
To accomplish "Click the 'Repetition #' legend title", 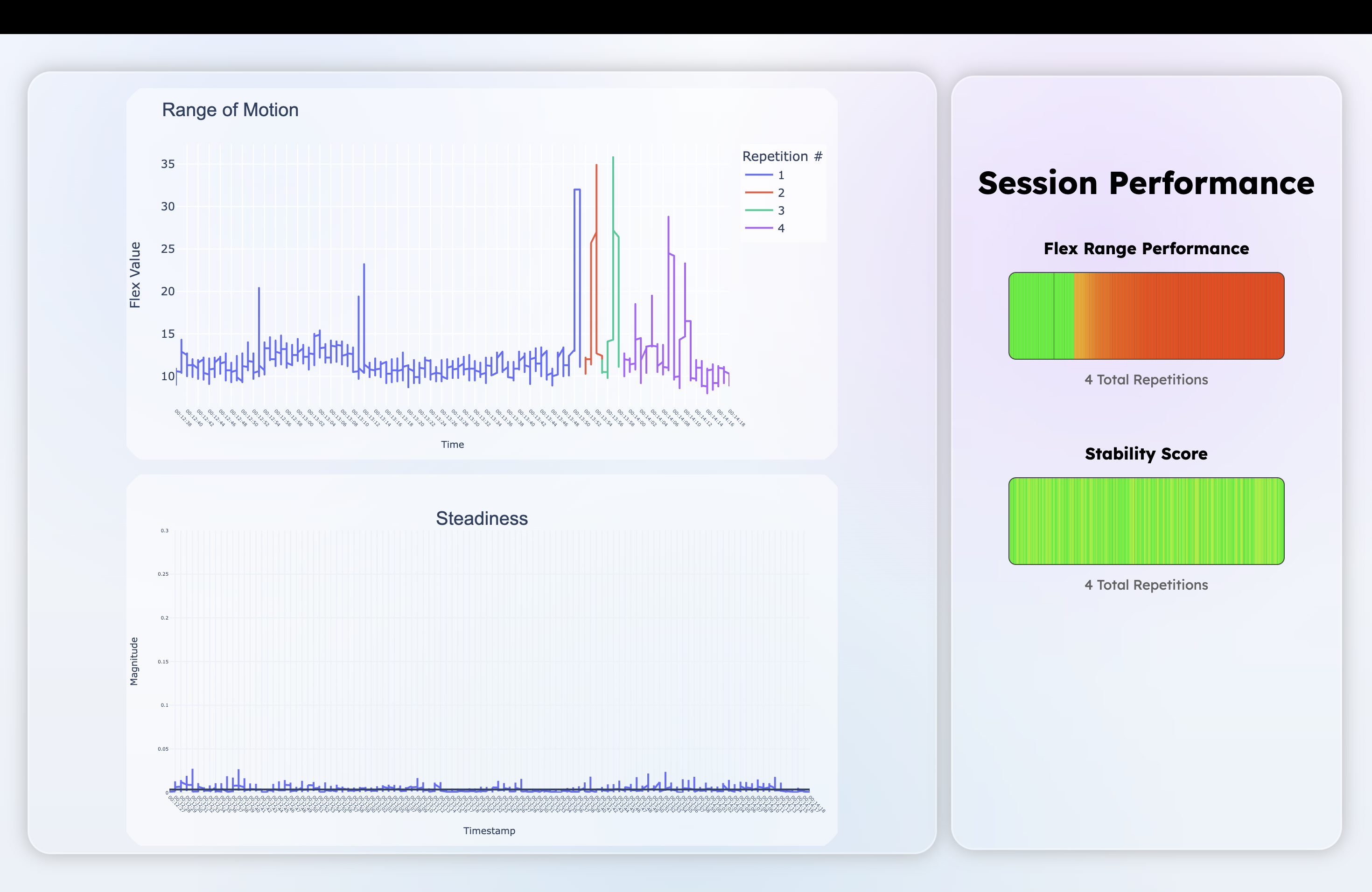I will (782, 156).
